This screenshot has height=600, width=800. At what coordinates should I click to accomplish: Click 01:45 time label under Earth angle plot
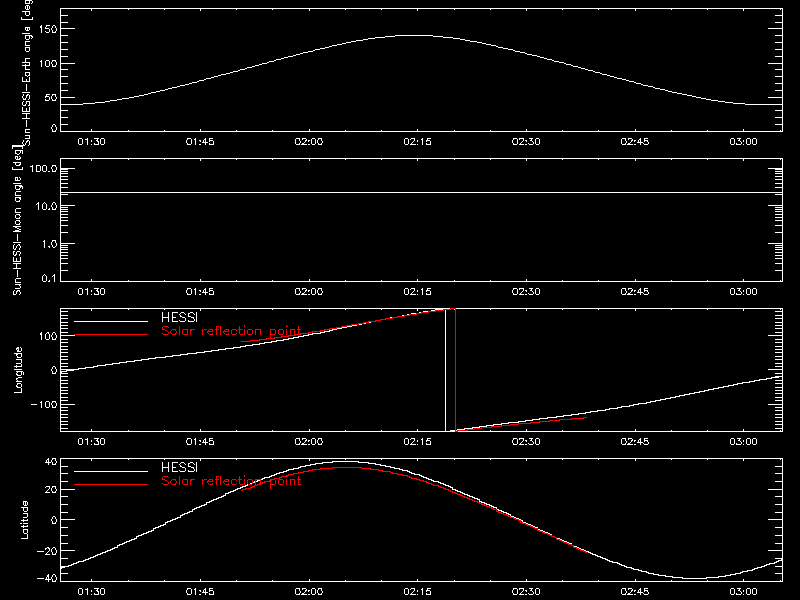(x=200, y=141)
